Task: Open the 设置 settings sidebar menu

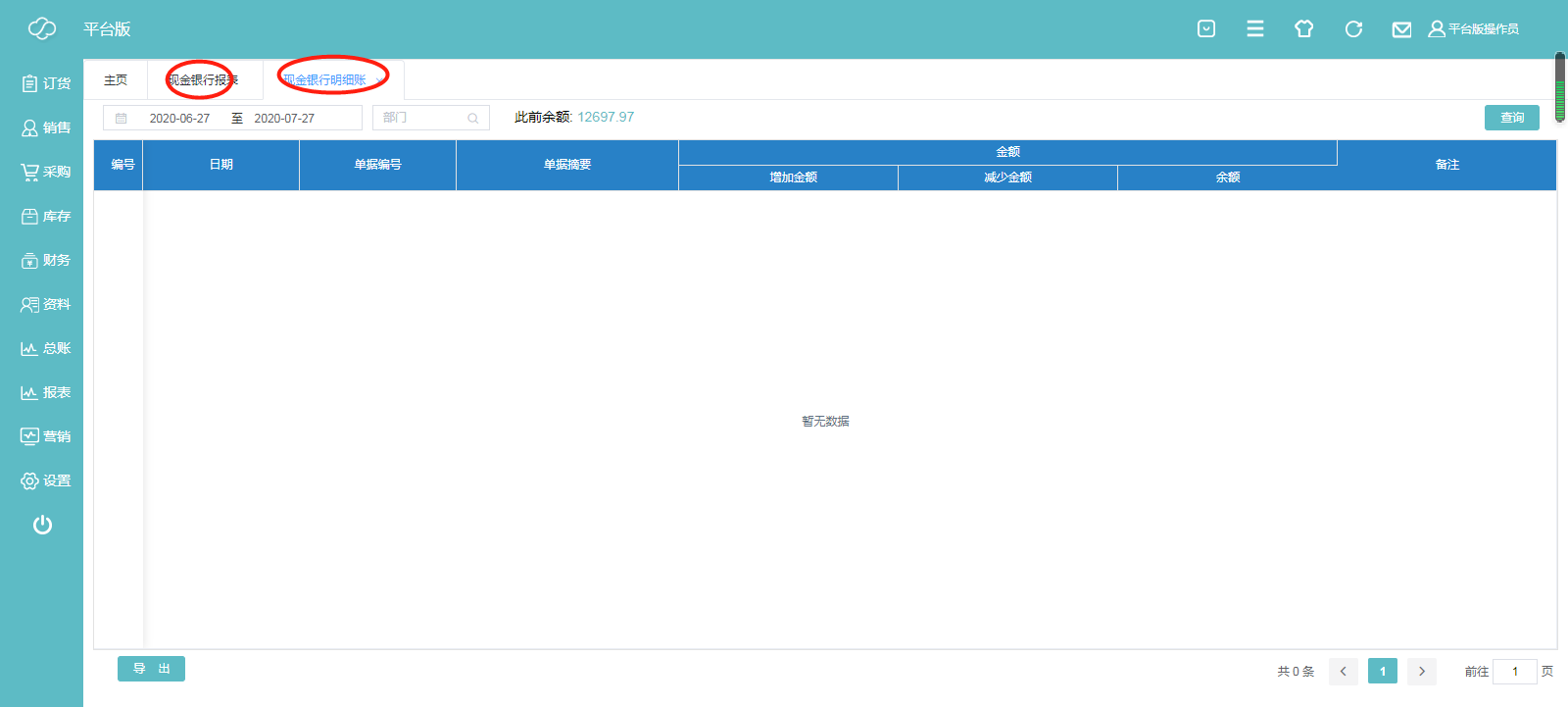Action: [x=45, y=480]
